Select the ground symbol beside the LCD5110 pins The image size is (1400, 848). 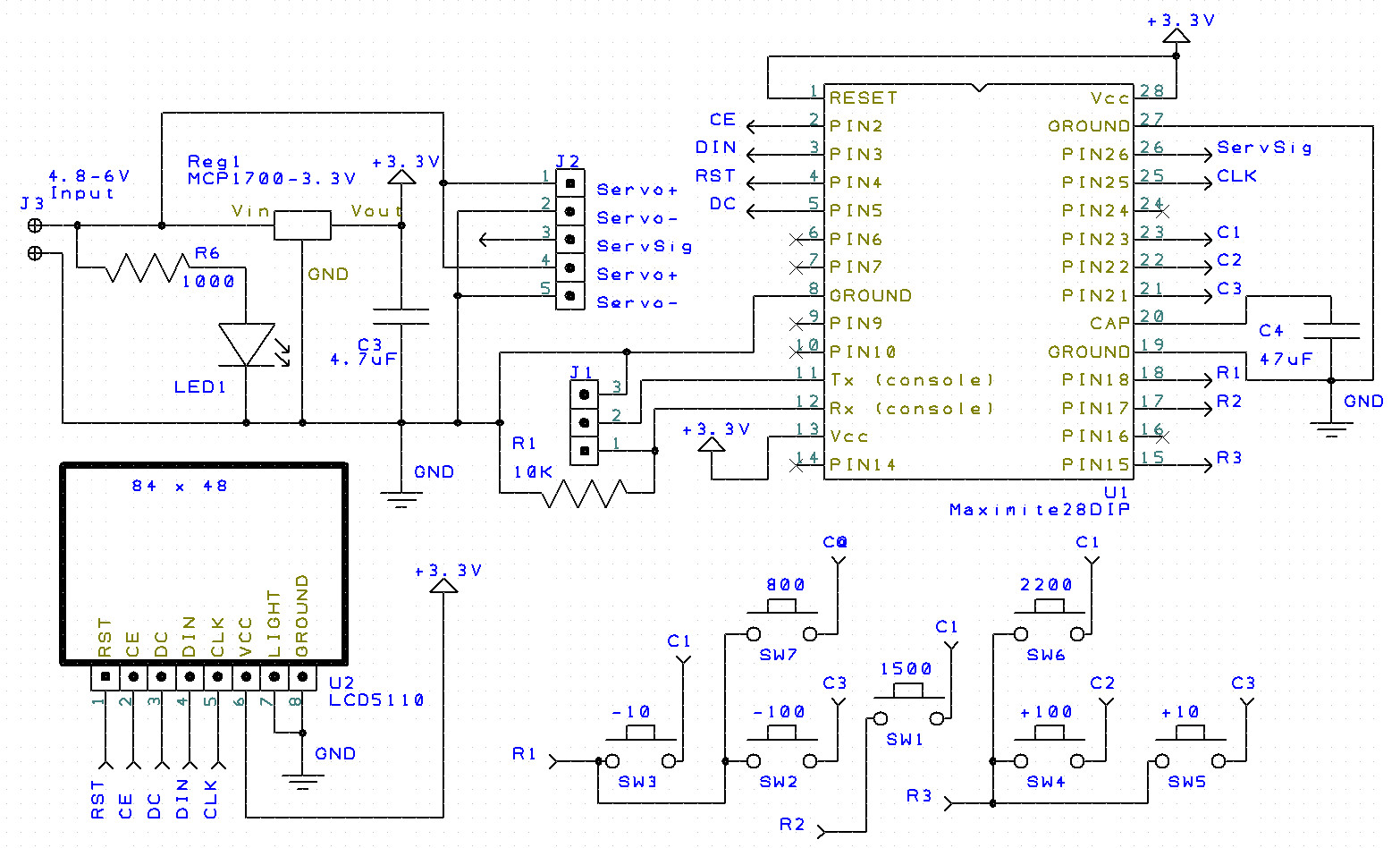point(302,782)
